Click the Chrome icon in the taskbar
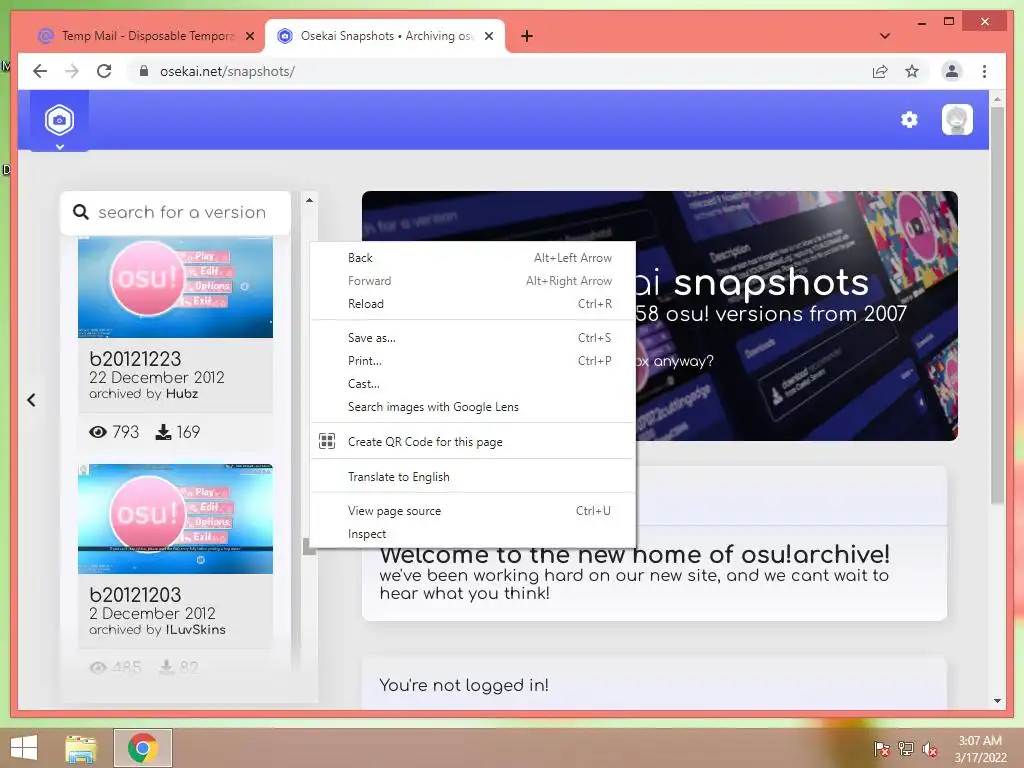The image size is (1024, 768). point(143,748)
